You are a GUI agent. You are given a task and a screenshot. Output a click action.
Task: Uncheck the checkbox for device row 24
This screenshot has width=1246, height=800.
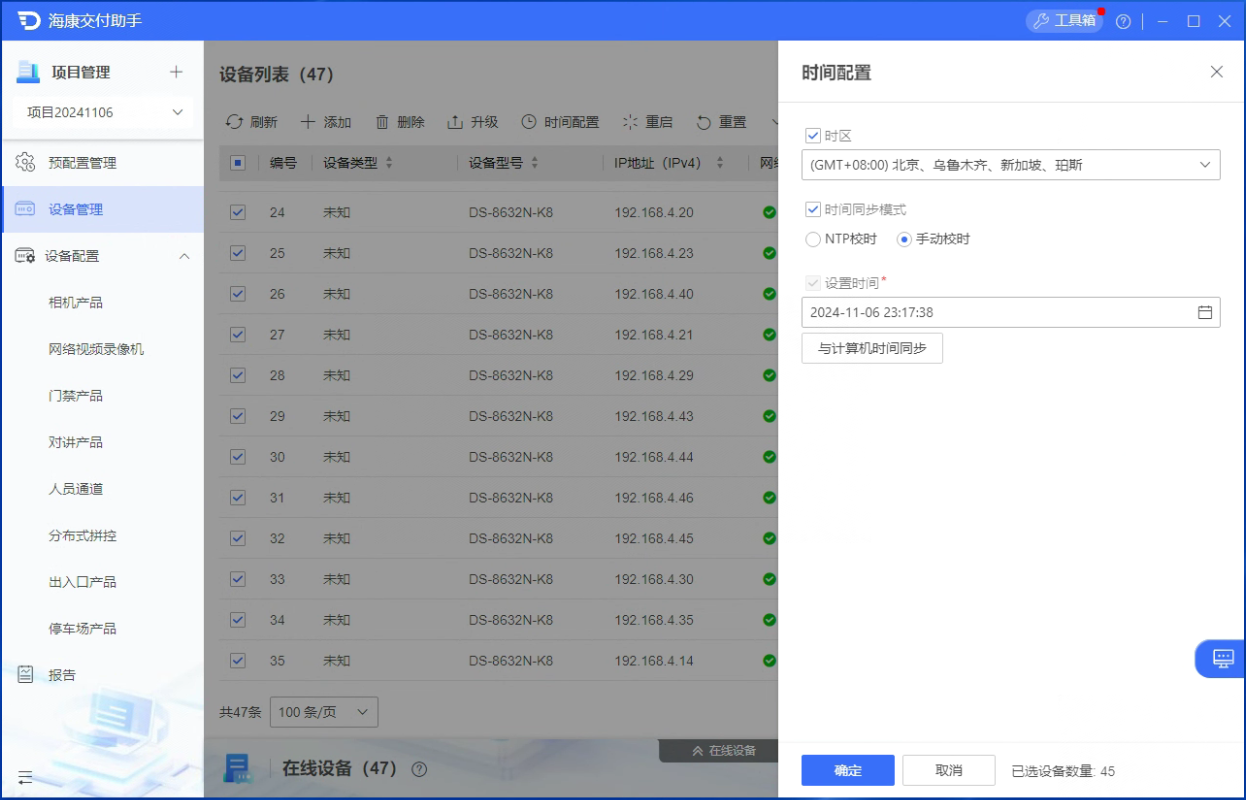click(238, 212)
